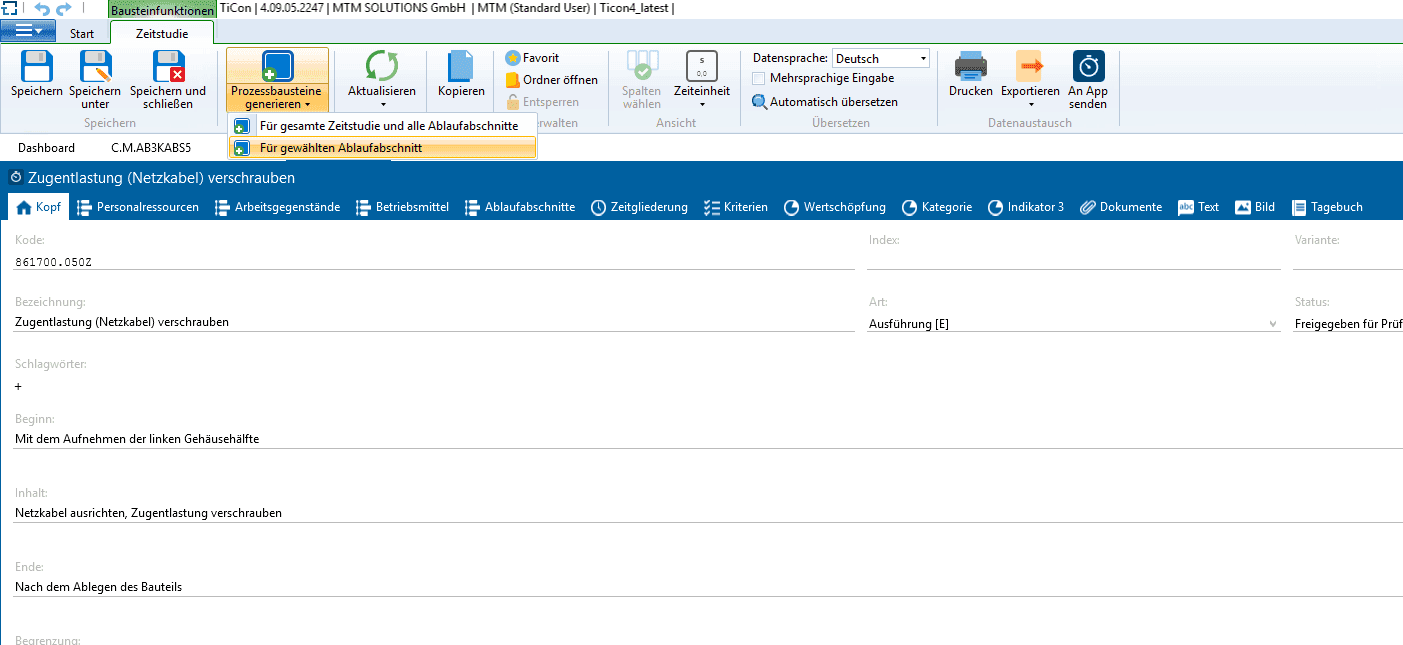1403x645 pixels.
Task: Click Speichern unter icon
Action: 95,68
